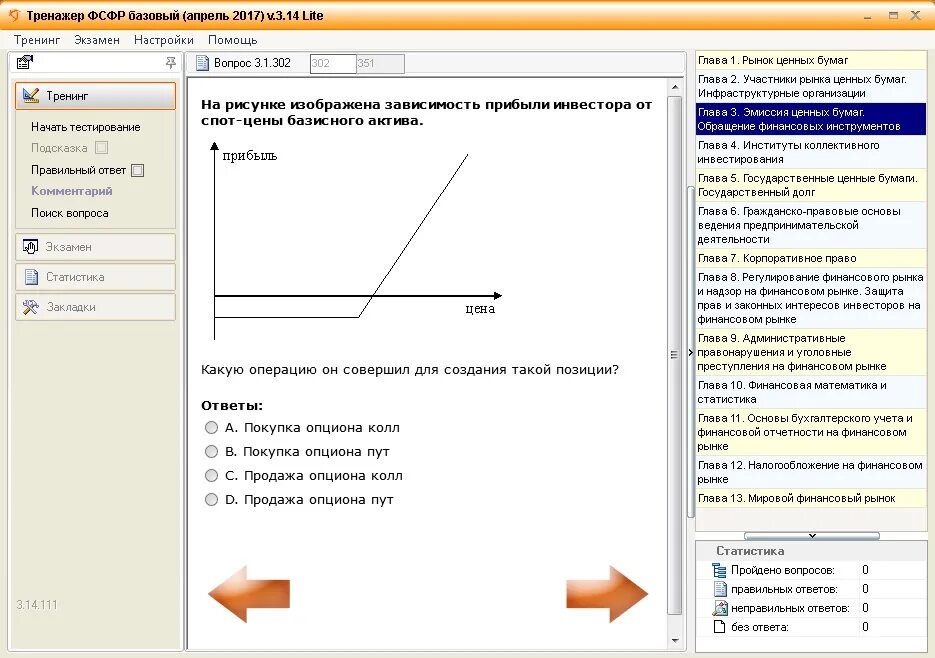
Task: Select Глава 1. Рынок ценных бумаг
Action: tap(810, 60)
